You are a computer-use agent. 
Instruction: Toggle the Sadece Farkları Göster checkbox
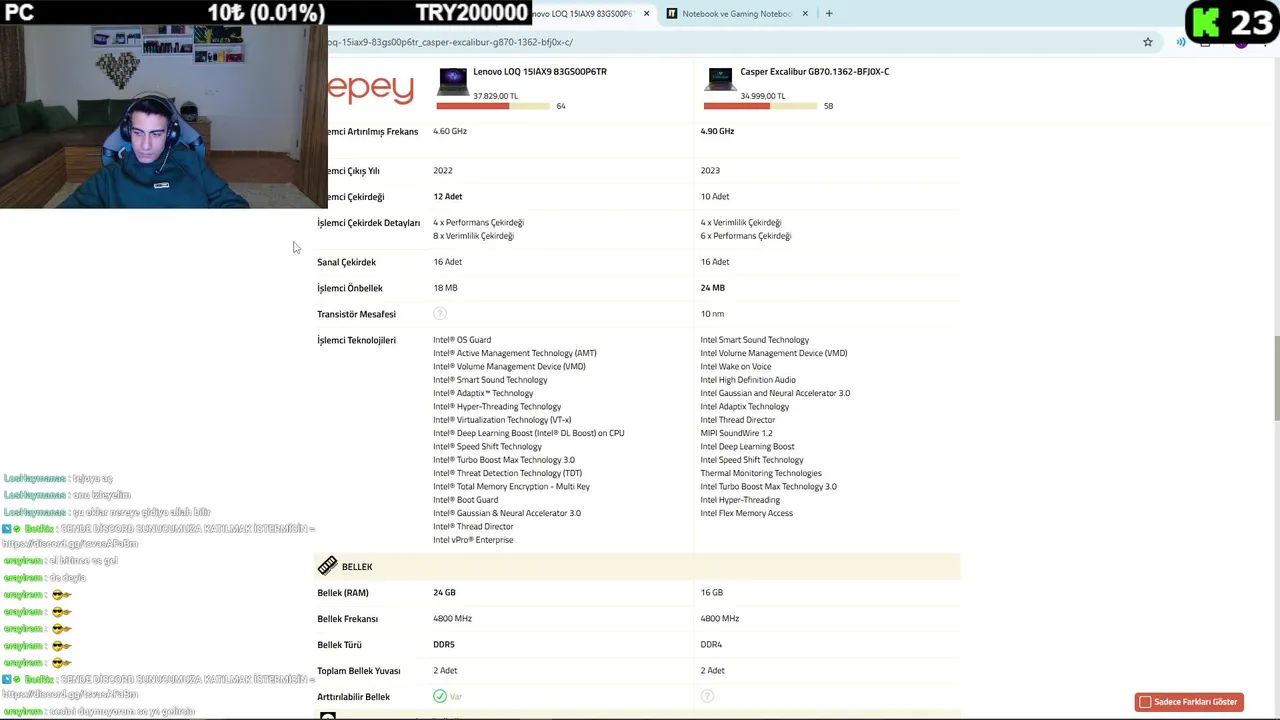tap(1145, 702)
